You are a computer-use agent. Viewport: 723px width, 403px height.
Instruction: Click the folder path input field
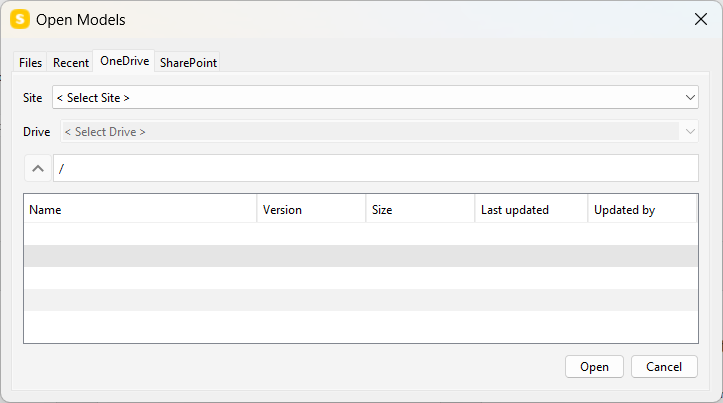[x=376, y=168]
